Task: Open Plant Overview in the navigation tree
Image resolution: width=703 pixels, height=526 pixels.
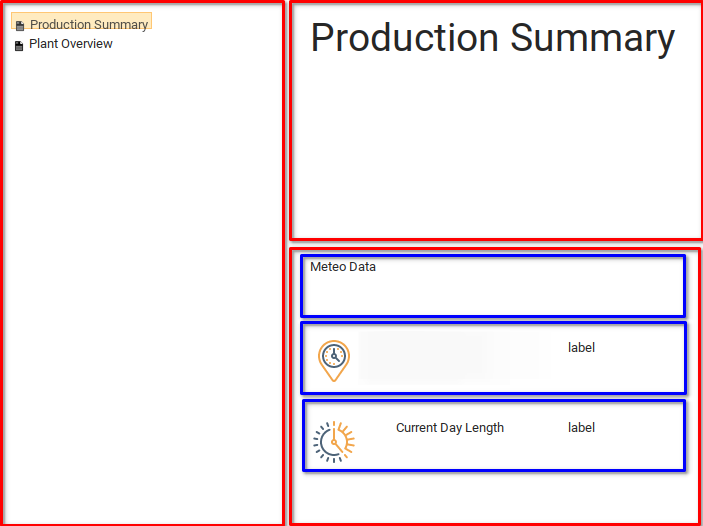Action: click(x=70, y=44)
